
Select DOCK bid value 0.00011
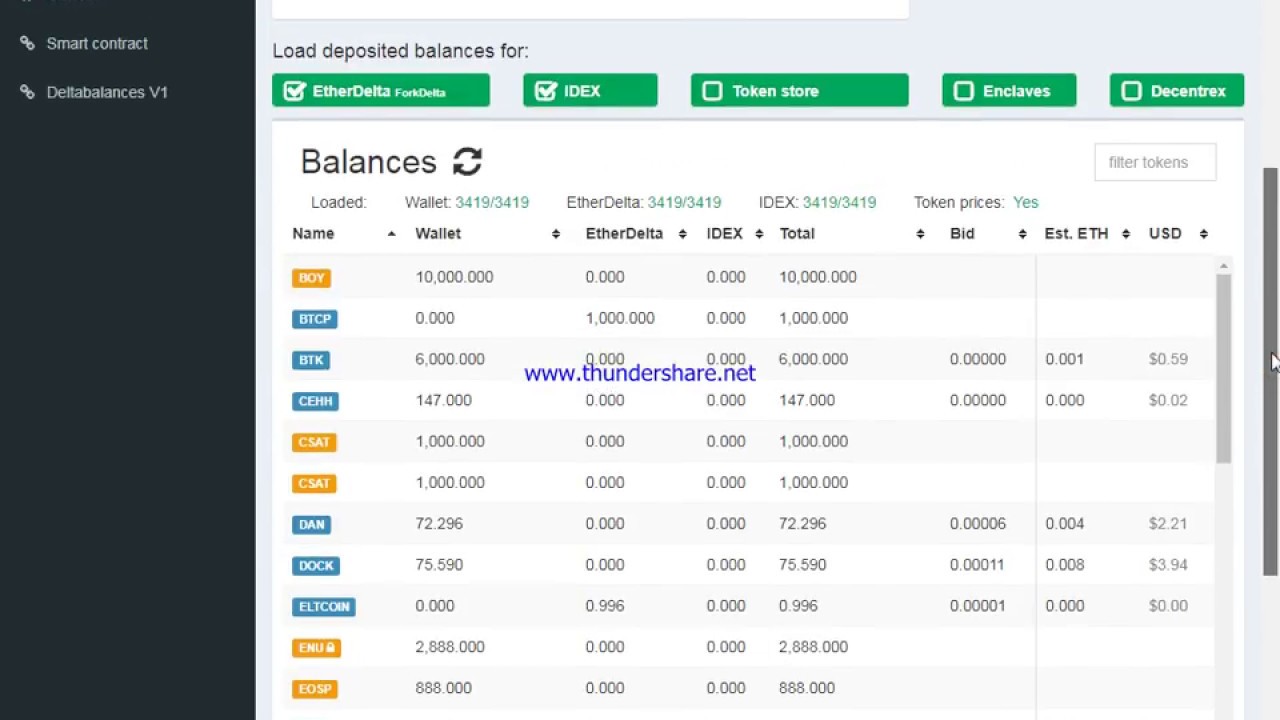click(977, 564)
